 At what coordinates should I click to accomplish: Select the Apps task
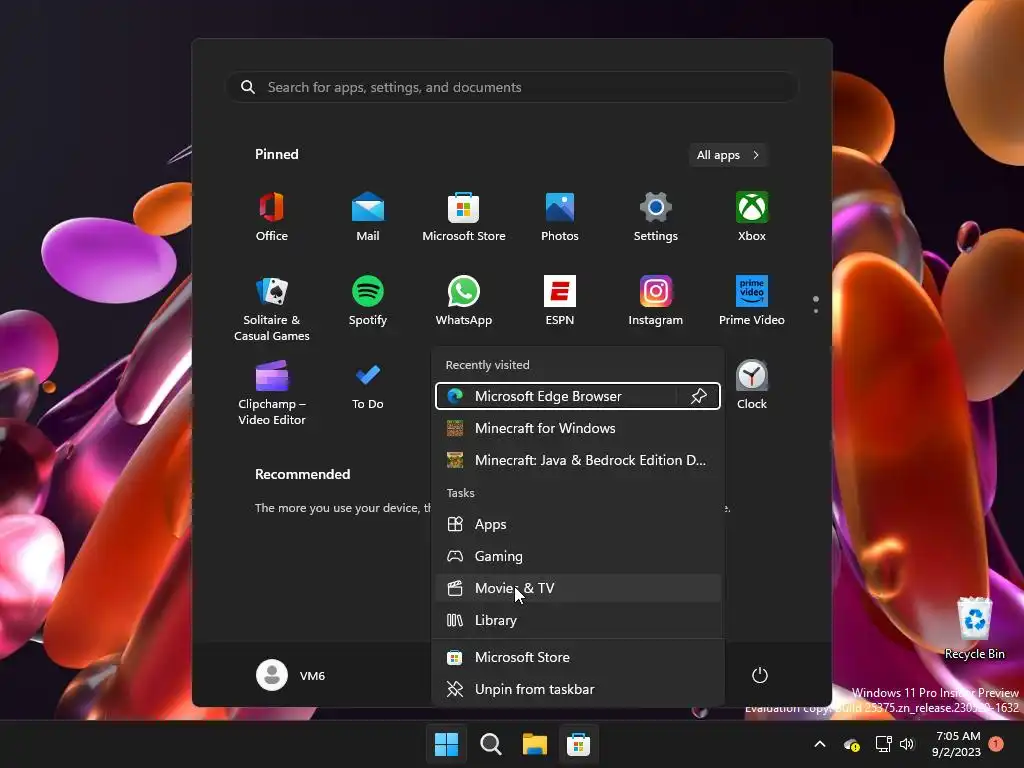click(578, 524)
